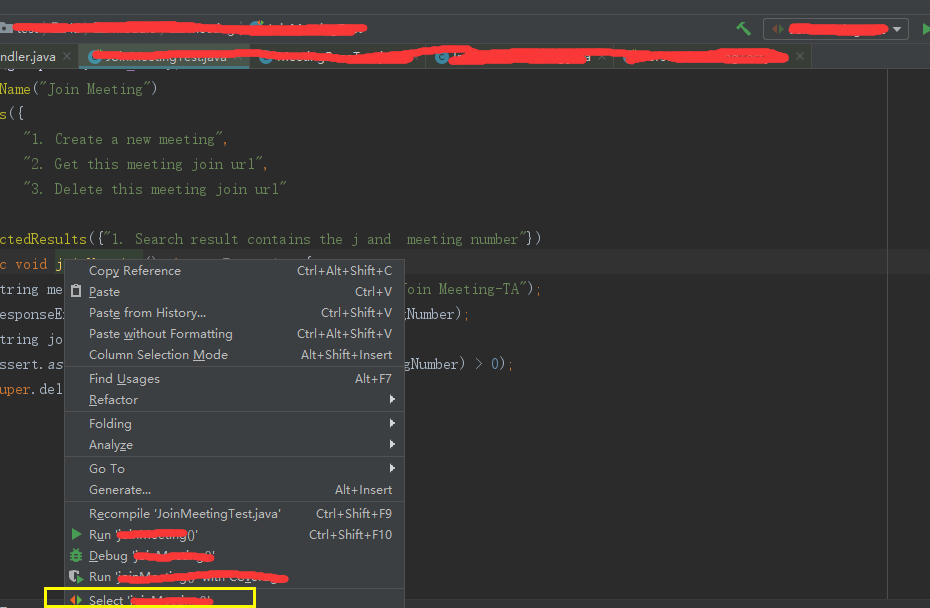Click the green Build project hammer icon
Screen dimensions: 930x608
(x=743, y=28)
